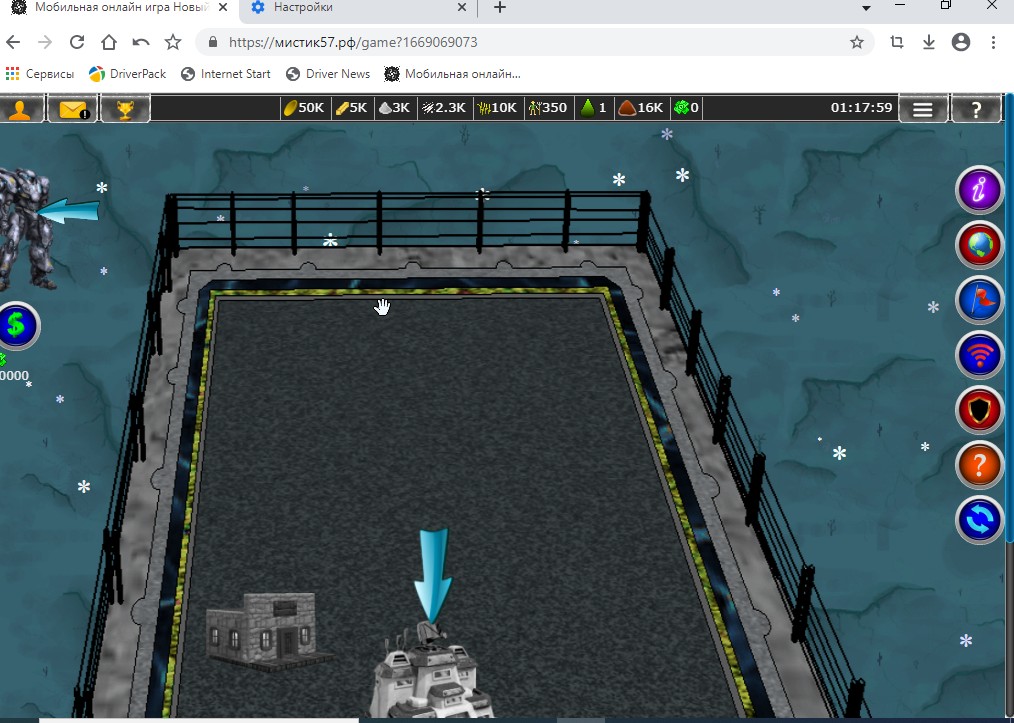Open the mail envelope messages

click(x=73, y=108)
